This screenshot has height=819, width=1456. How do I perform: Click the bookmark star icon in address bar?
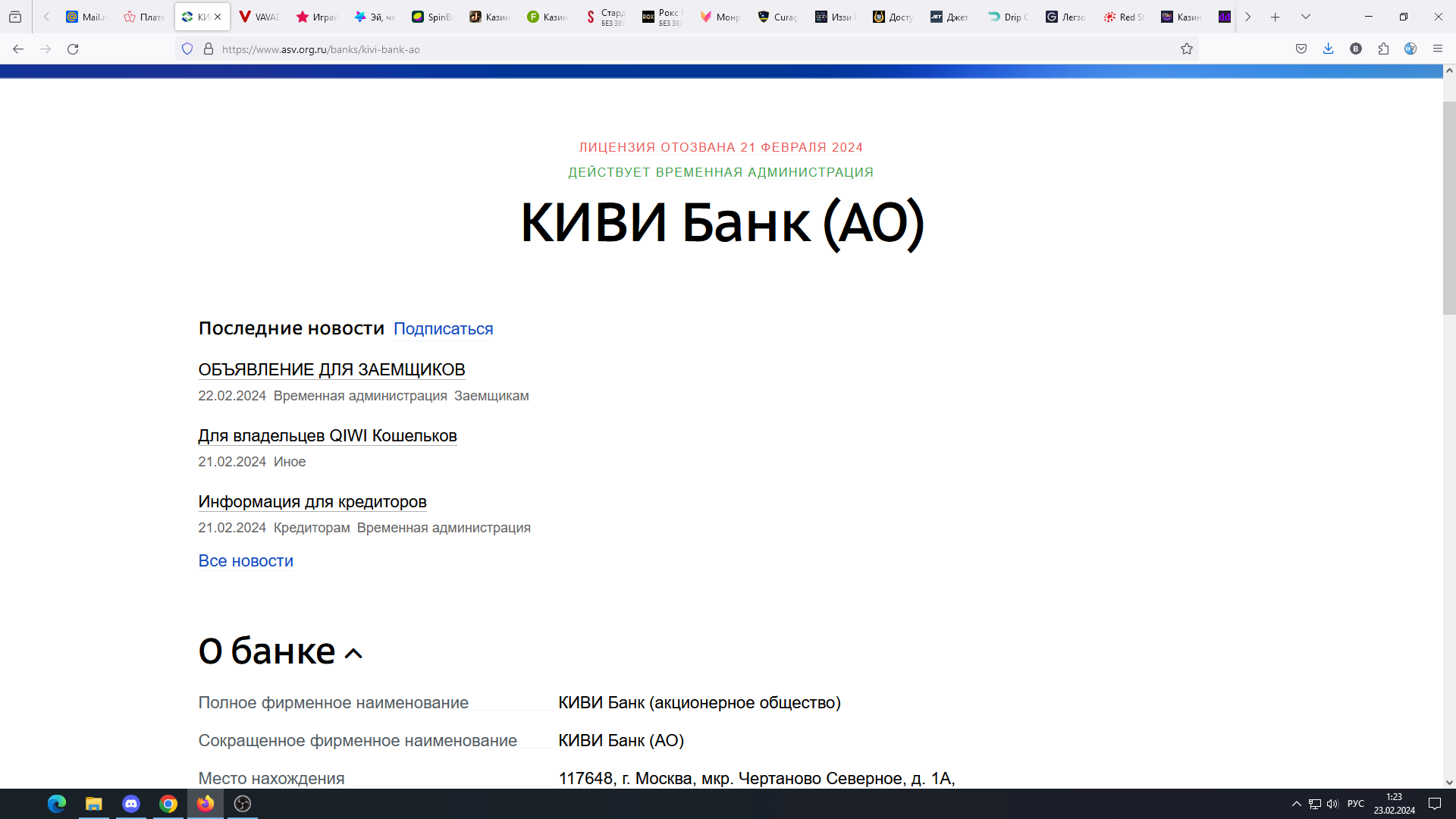coord(1187,49)
